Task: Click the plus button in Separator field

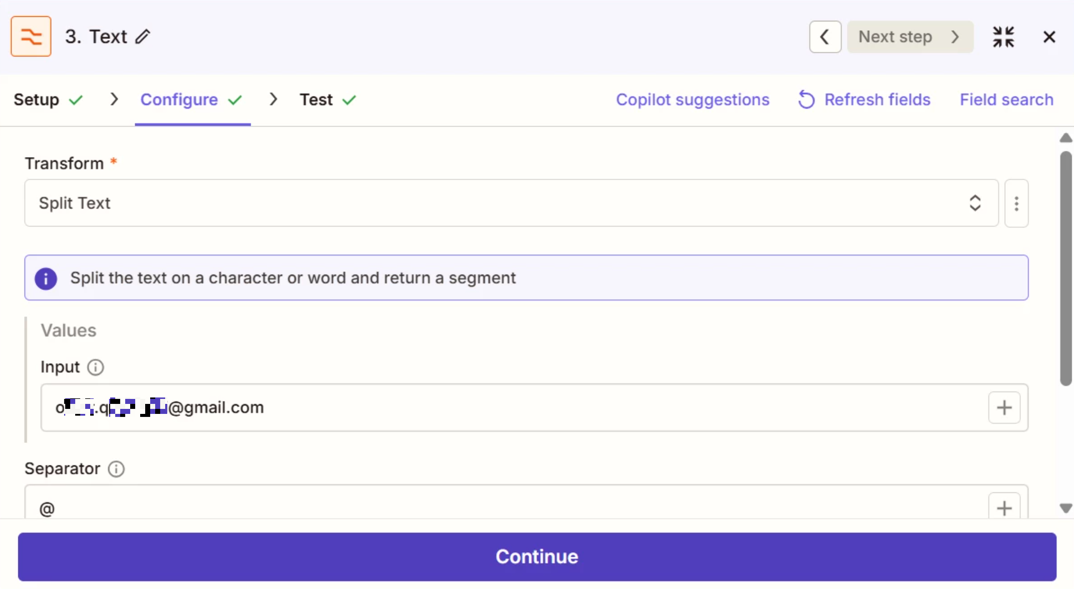Action: (x=1004, y=507)
